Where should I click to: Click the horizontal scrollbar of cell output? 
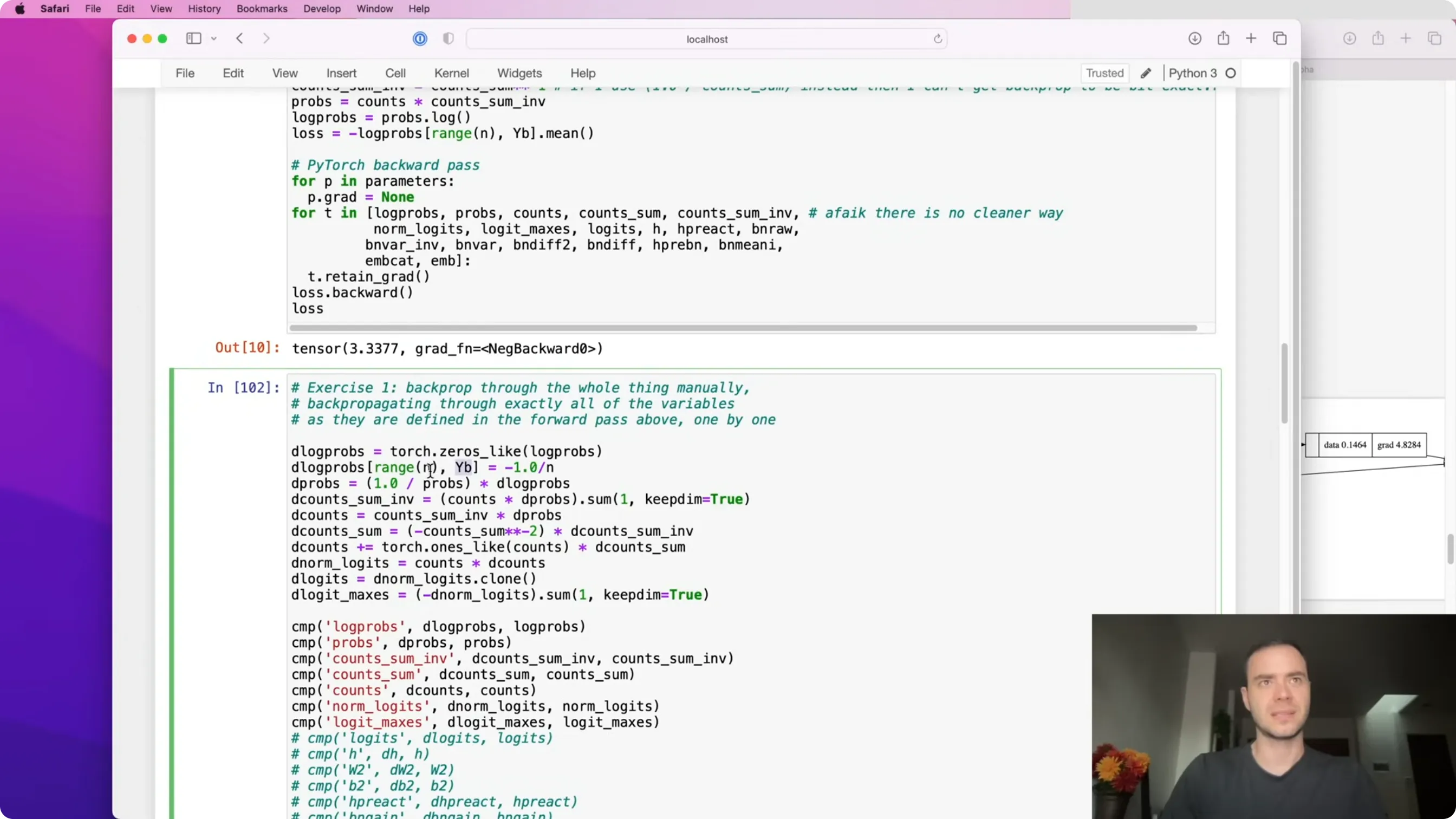pyautogui.click(x=743, y=328)
